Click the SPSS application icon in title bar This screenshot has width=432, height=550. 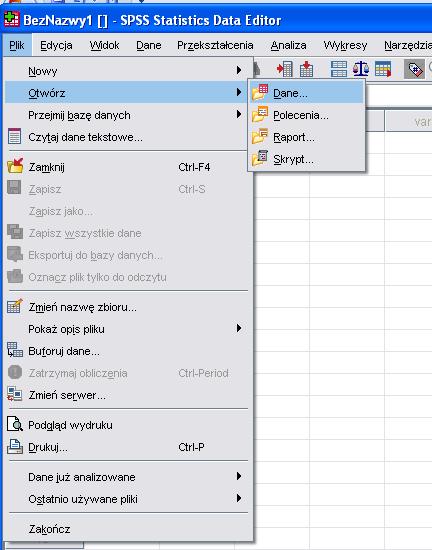pos(12,19)
